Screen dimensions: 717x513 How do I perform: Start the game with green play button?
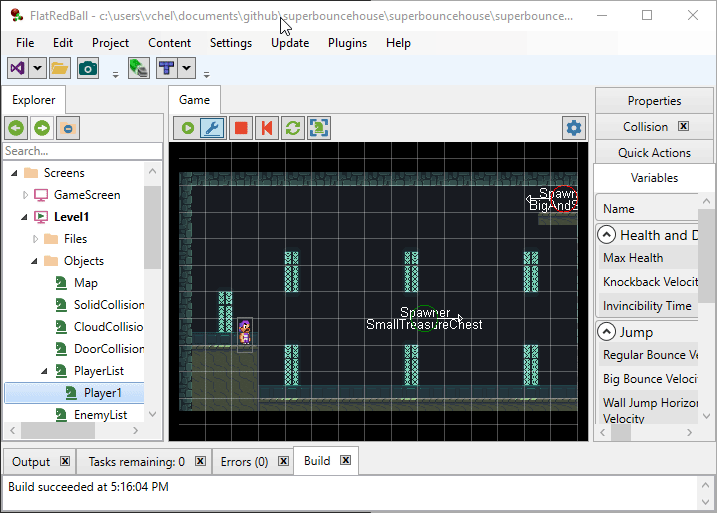point(187,128)
